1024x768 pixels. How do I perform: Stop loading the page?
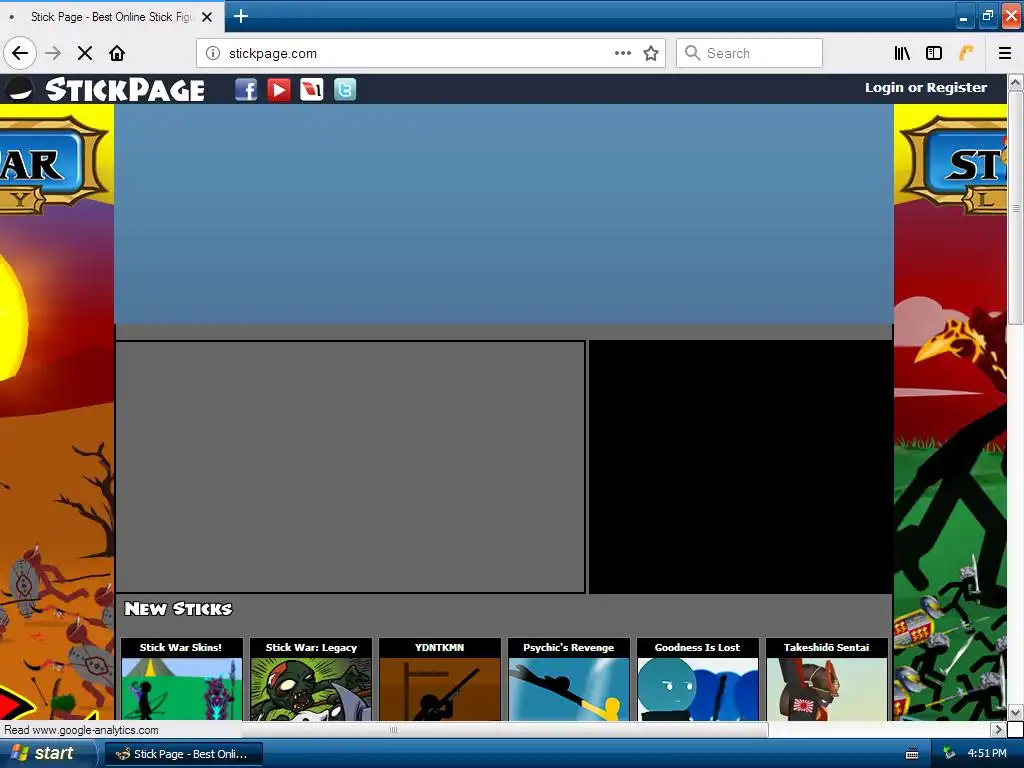[x=85, y=53]
